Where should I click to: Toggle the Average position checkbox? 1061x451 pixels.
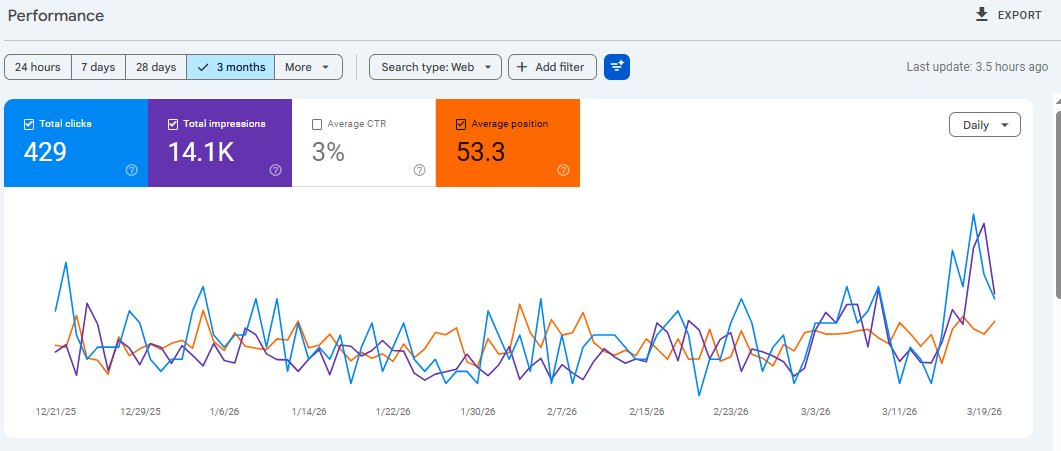tap(461, 124)
